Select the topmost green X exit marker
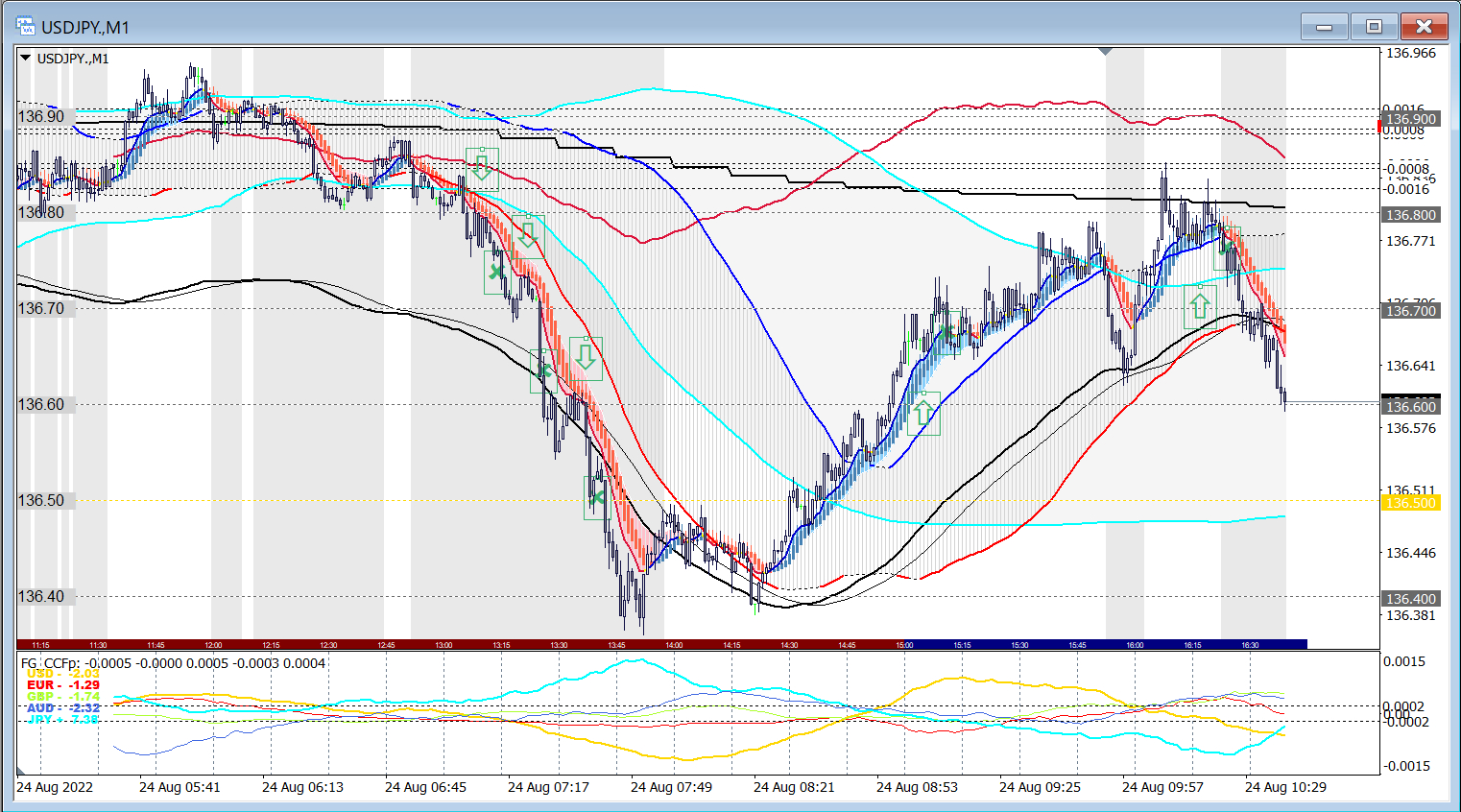The image size is (1461, 812). click(495, 273)
